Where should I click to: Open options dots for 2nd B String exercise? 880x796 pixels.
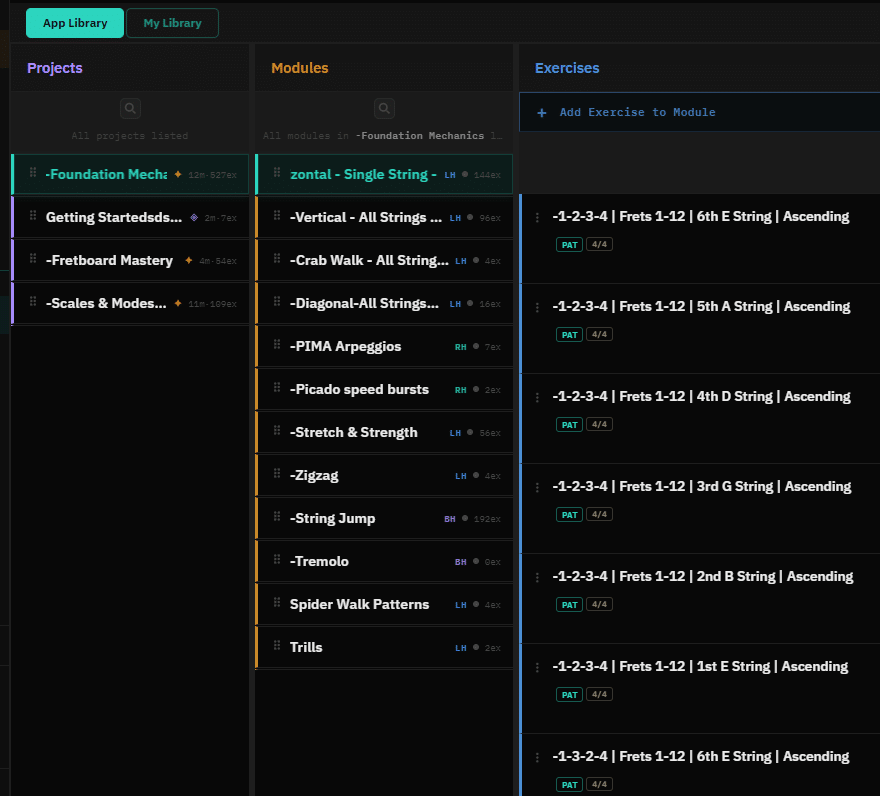(537, 577)
